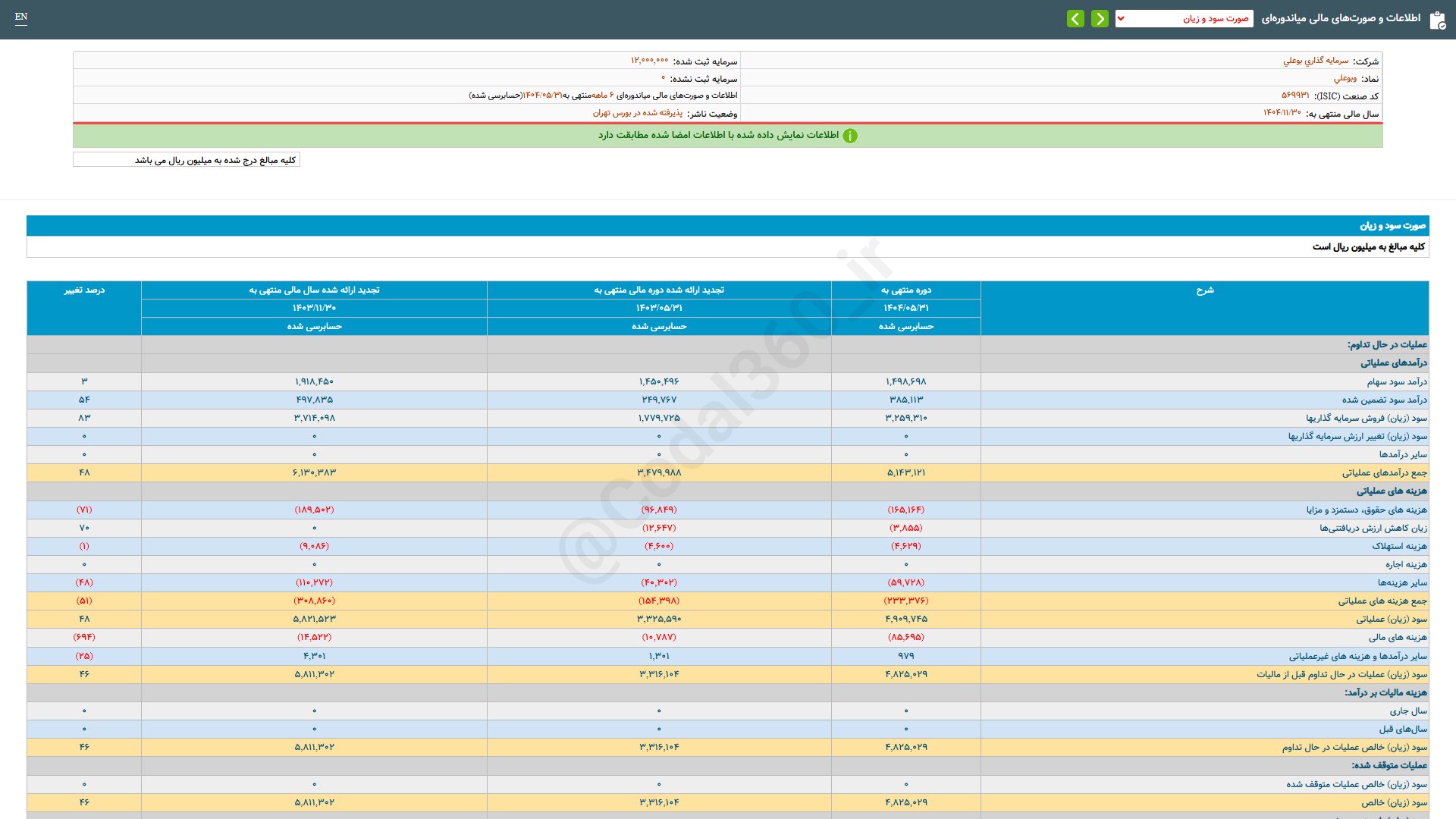Click the green left arrow button
Screen dimensions: 1456x819
click(1075, 18)
